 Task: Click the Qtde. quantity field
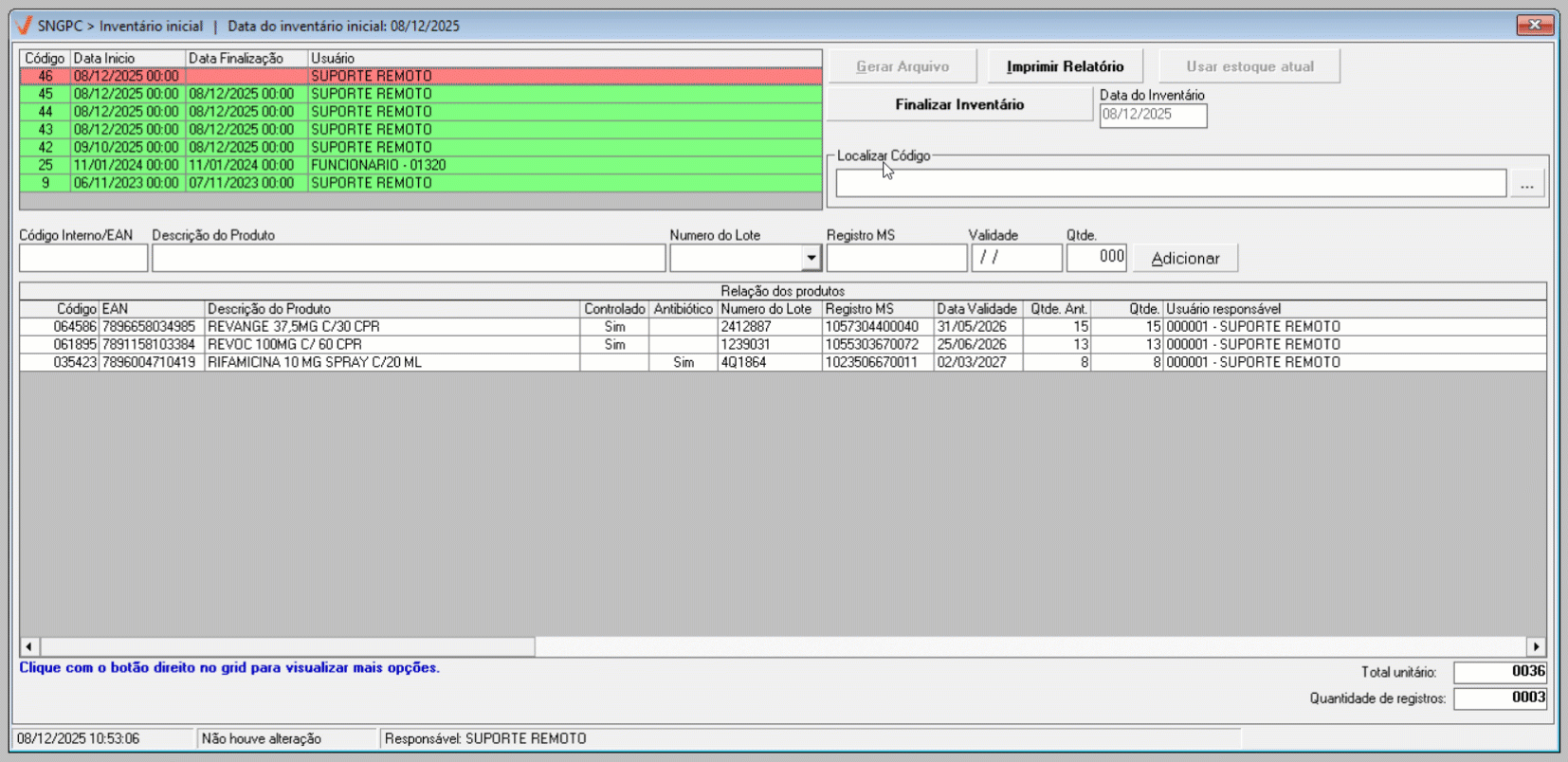pos(1096,258)
